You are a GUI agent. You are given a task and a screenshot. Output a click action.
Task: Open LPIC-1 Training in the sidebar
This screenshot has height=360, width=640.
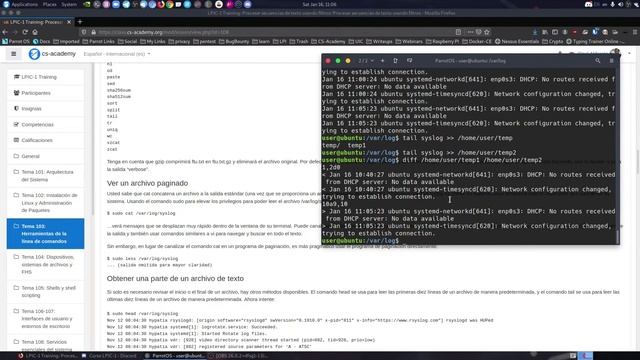45,77
